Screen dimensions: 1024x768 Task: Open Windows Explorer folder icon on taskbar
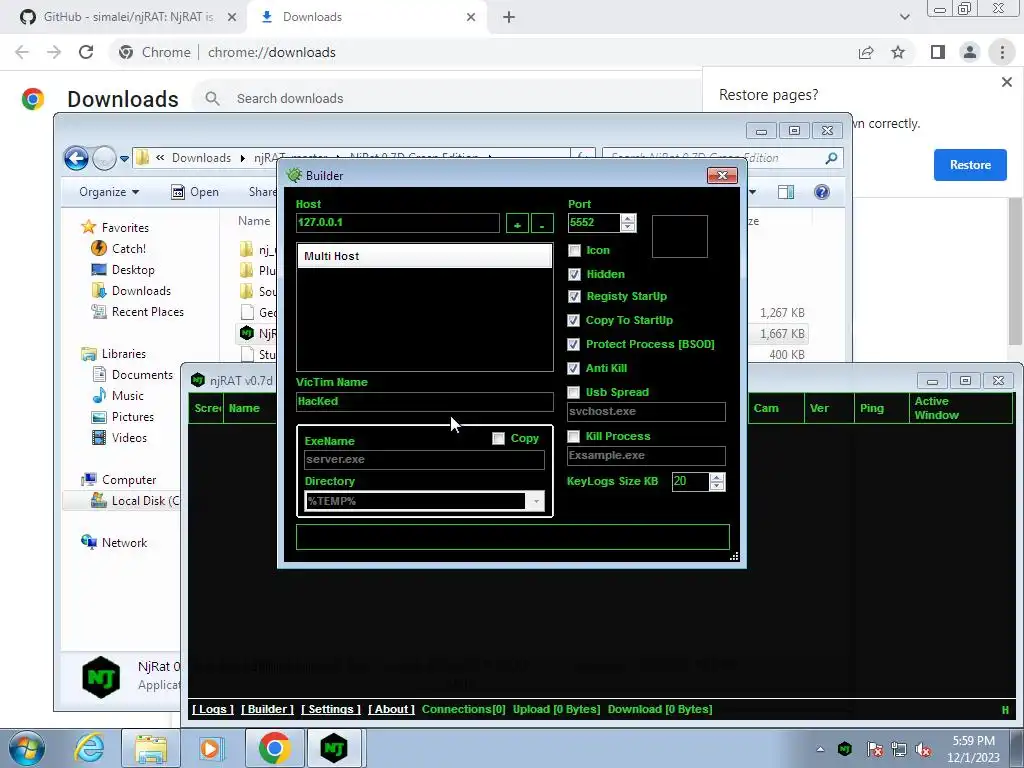[x=151, y=748]
